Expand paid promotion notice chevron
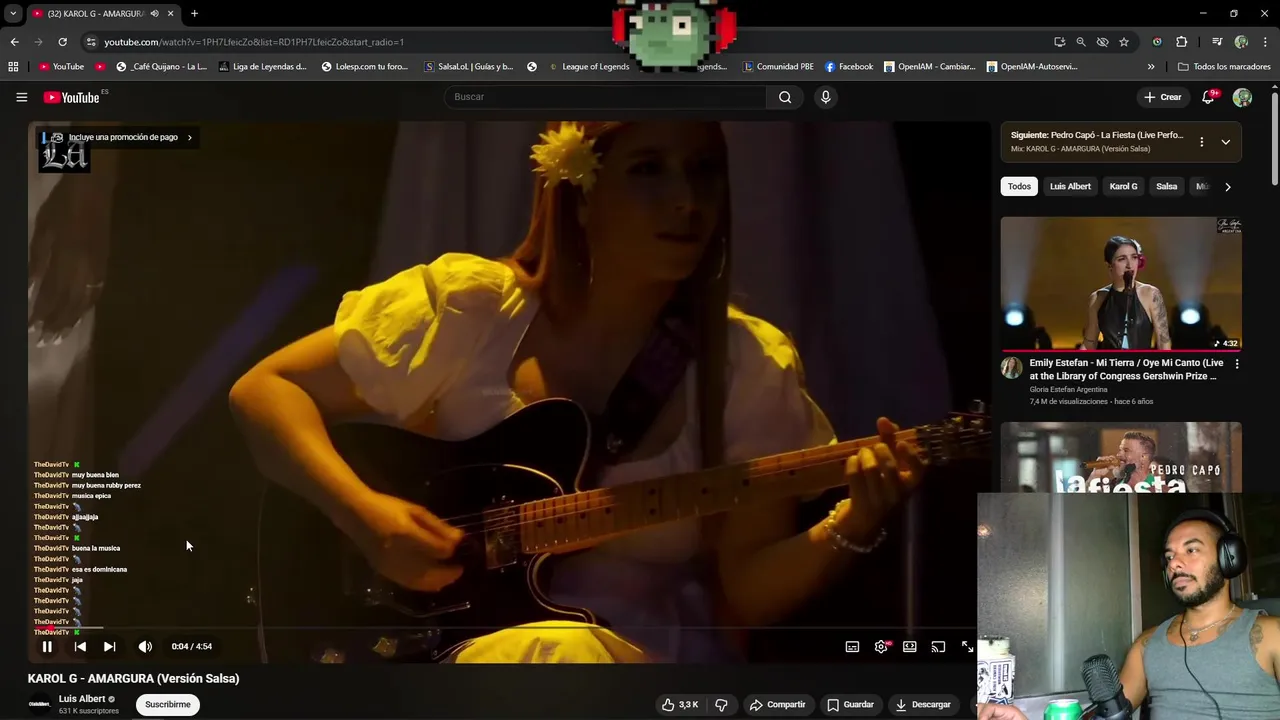Screen dimensions: 1280x720 (x=189, y=137)
